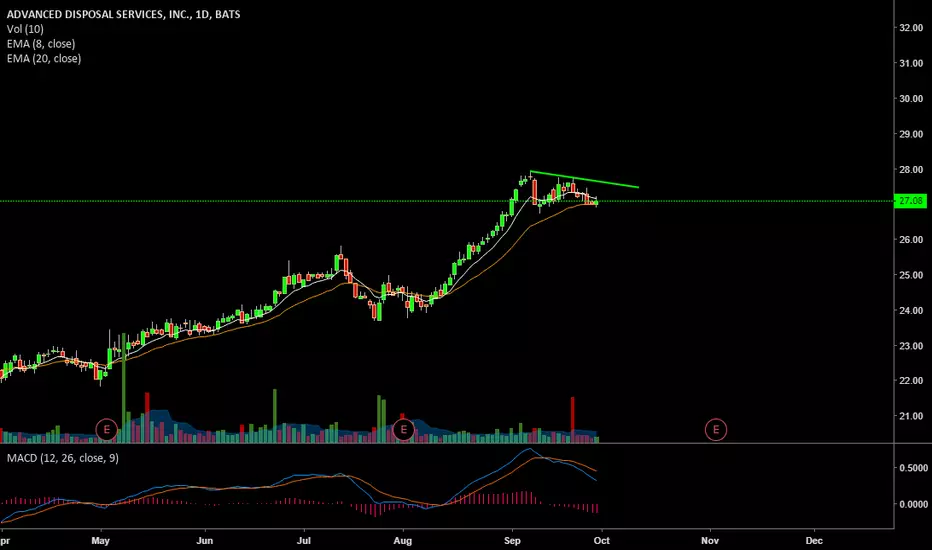Select the green descending trendline
The height and width of the screenshot is (550, 932).
(584, 180)
